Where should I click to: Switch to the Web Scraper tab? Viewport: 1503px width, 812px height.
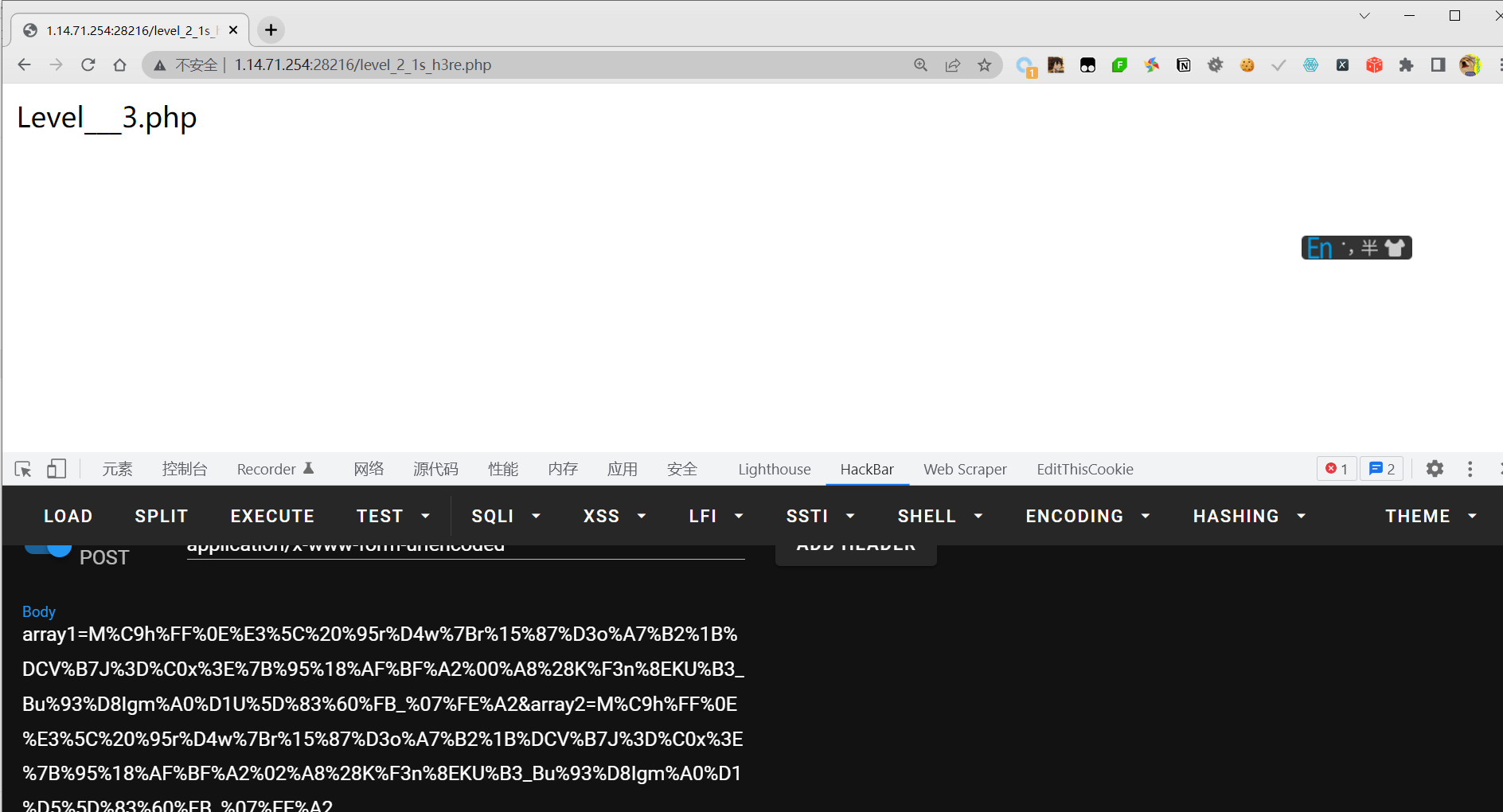click(965, 469)
